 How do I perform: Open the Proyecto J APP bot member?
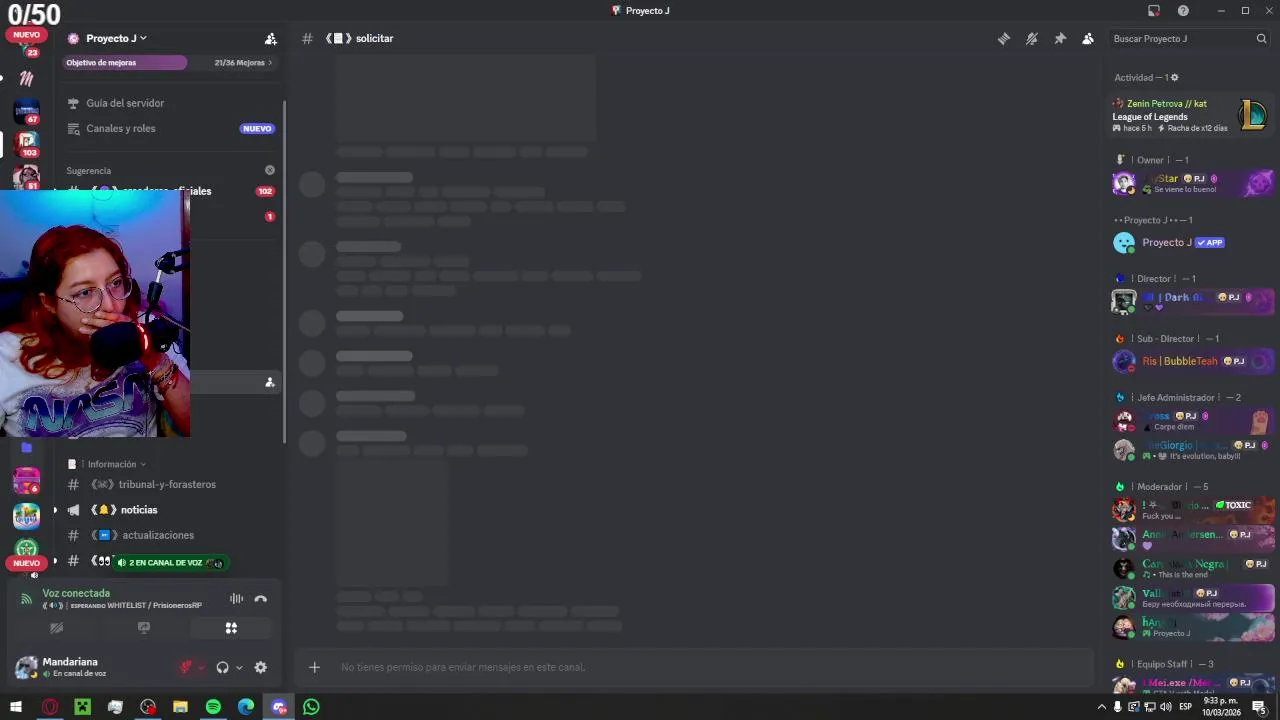point(1190,242)
